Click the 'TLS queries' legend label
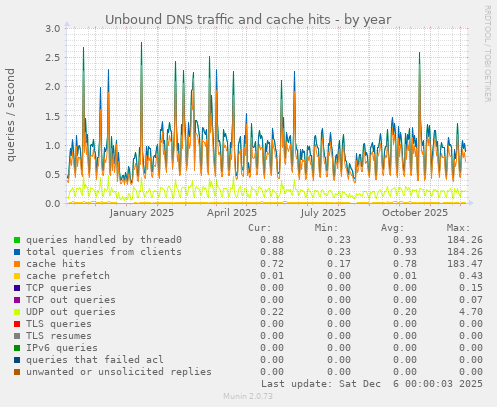Screen dimensions: 497x407 pos(59,324)
